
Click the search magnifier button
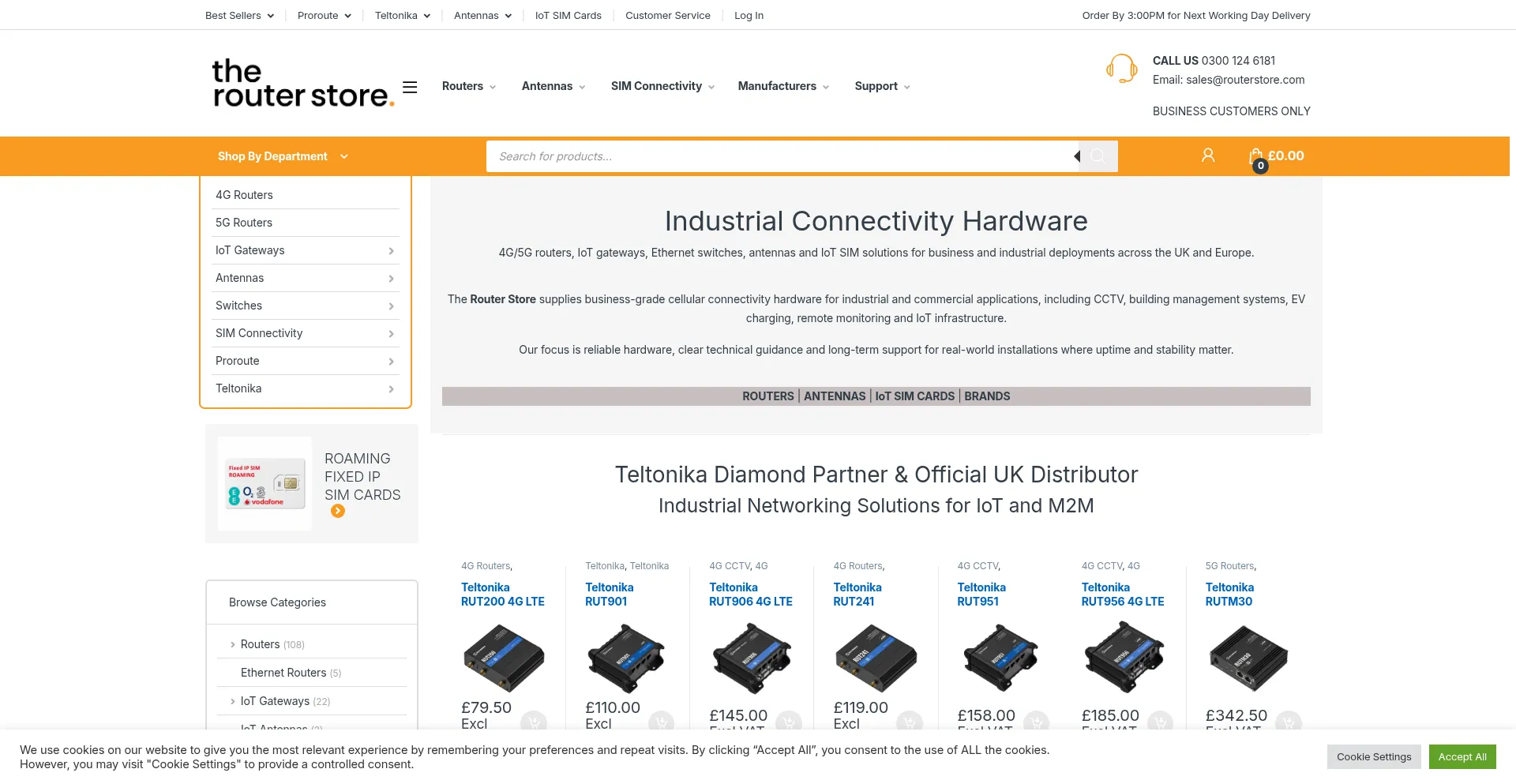coord(1098,156)
